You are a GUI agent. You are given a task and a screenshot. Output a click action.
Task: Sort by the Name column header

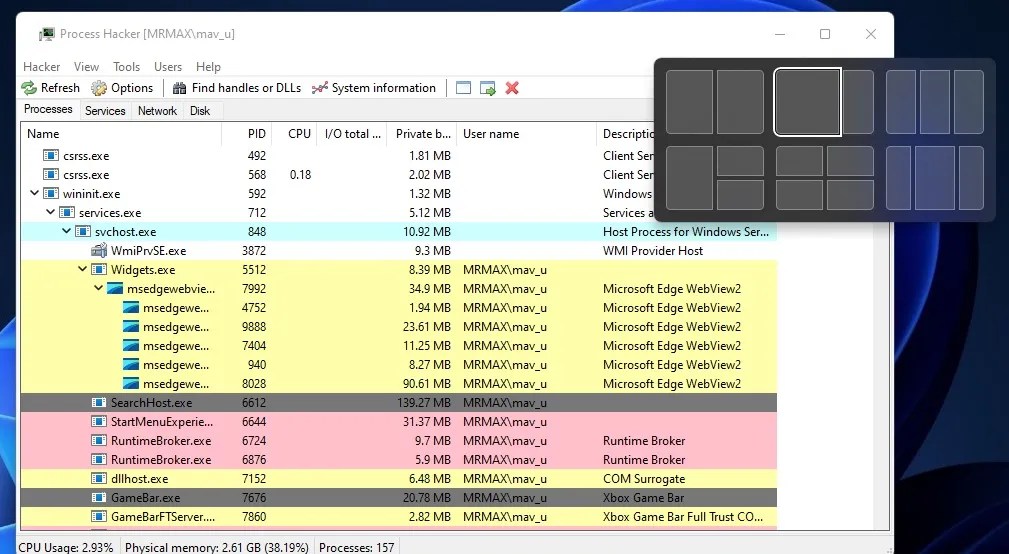coord(121,134)
